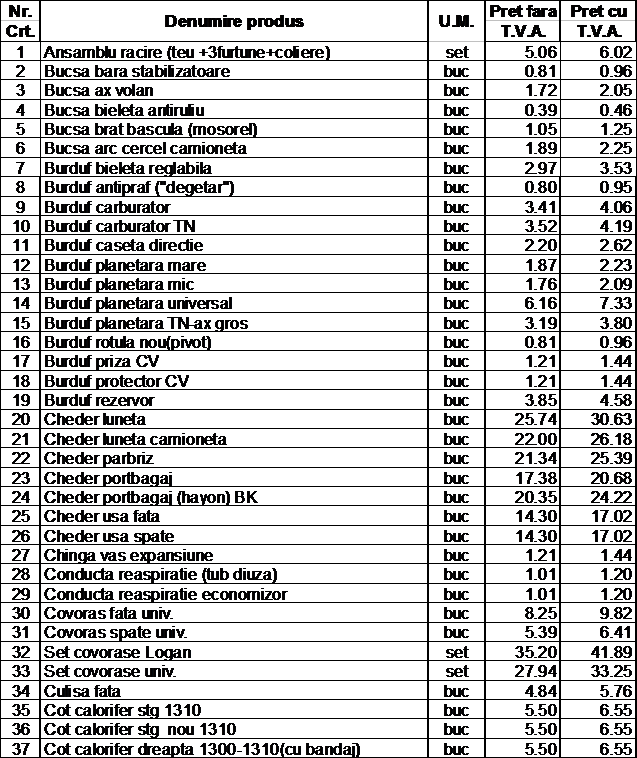The image size is (637, 758).
Task: Select the 'Set covorase Logan' product
Action: (x=234, y=652)
